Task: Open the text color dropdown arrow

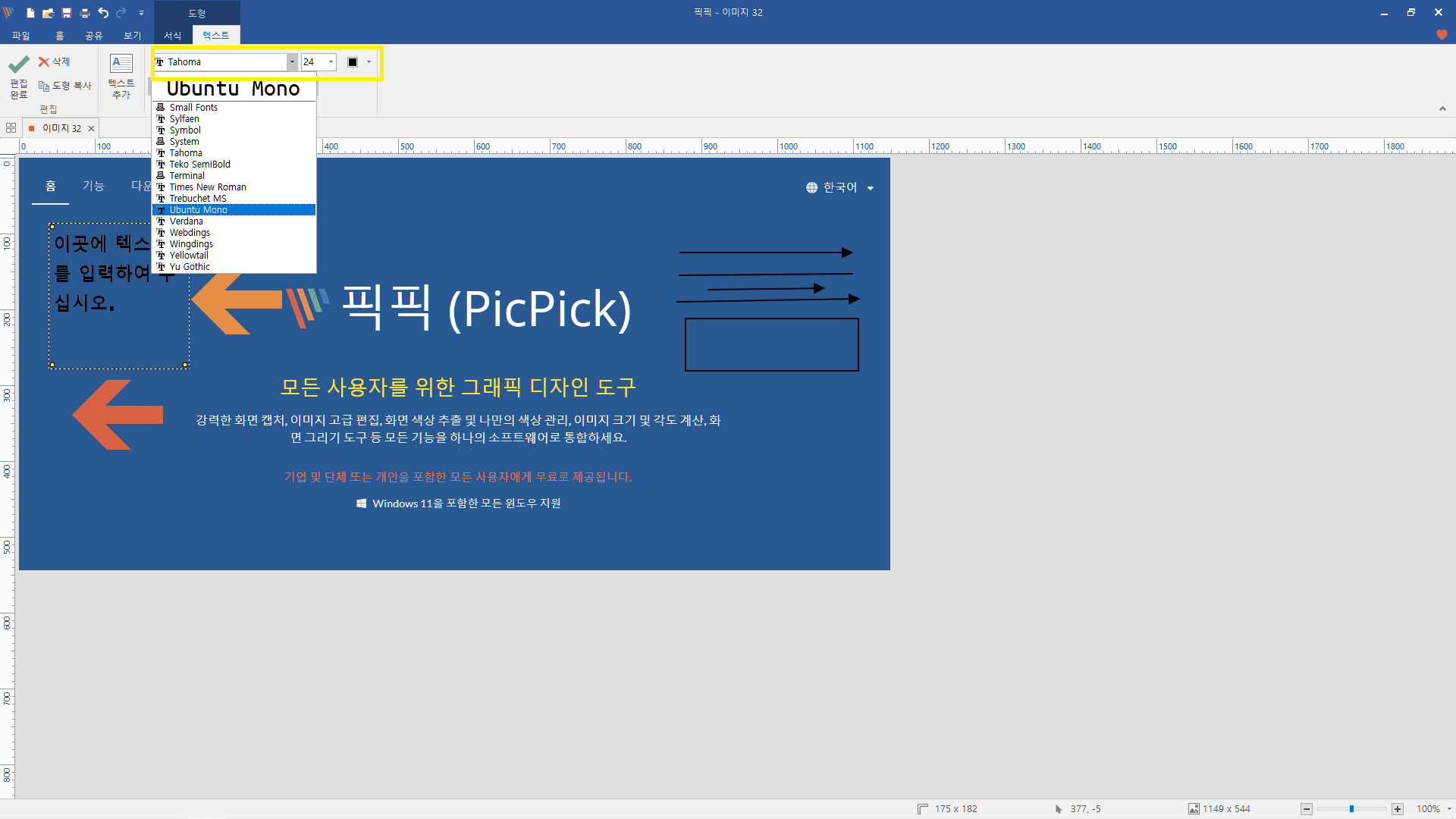Action: tap(369, 61)
